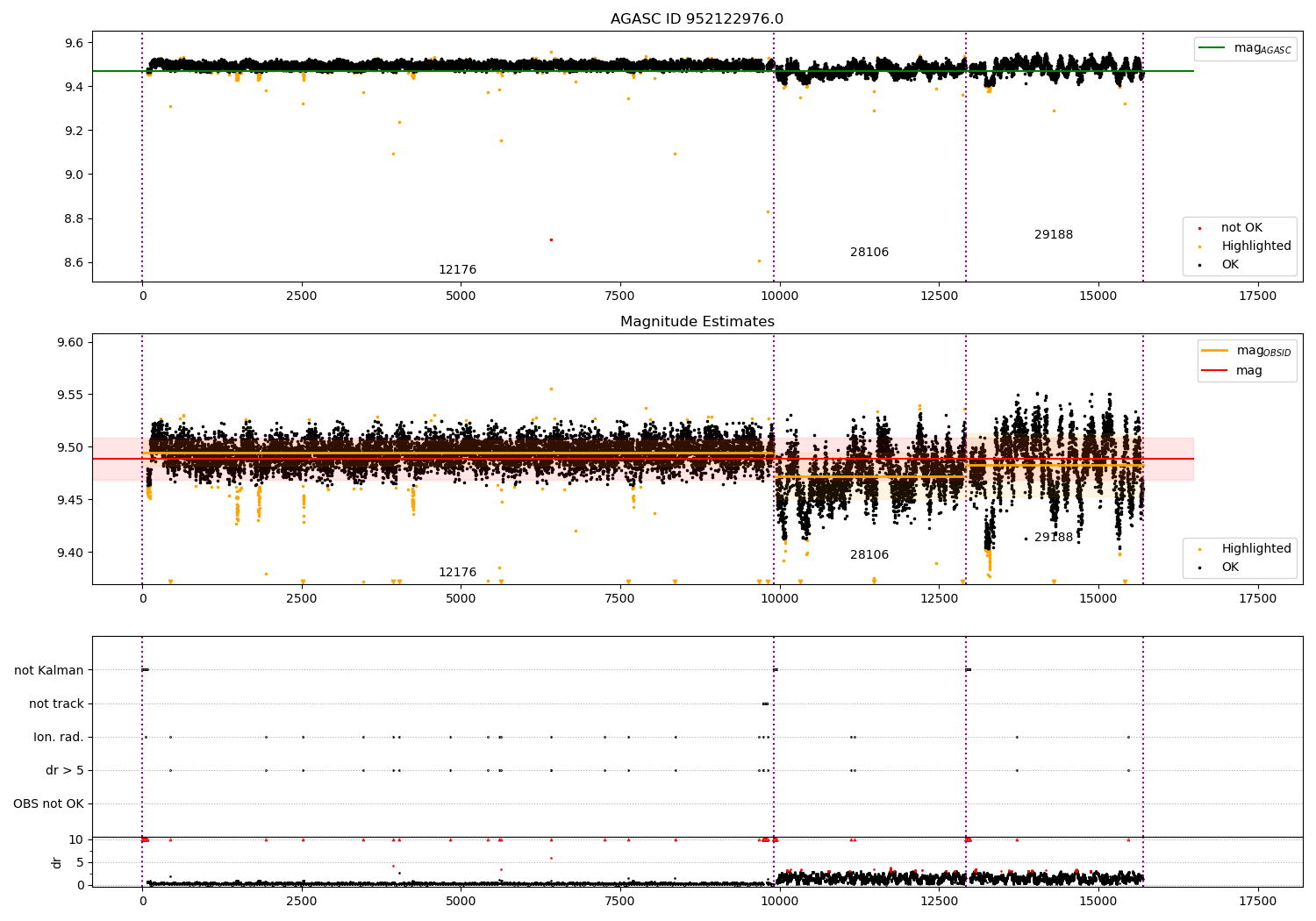This screenshot has height=921, width=1316.
Task: Click the 12500 x-tick under the bottom plot
Action: 939,902
